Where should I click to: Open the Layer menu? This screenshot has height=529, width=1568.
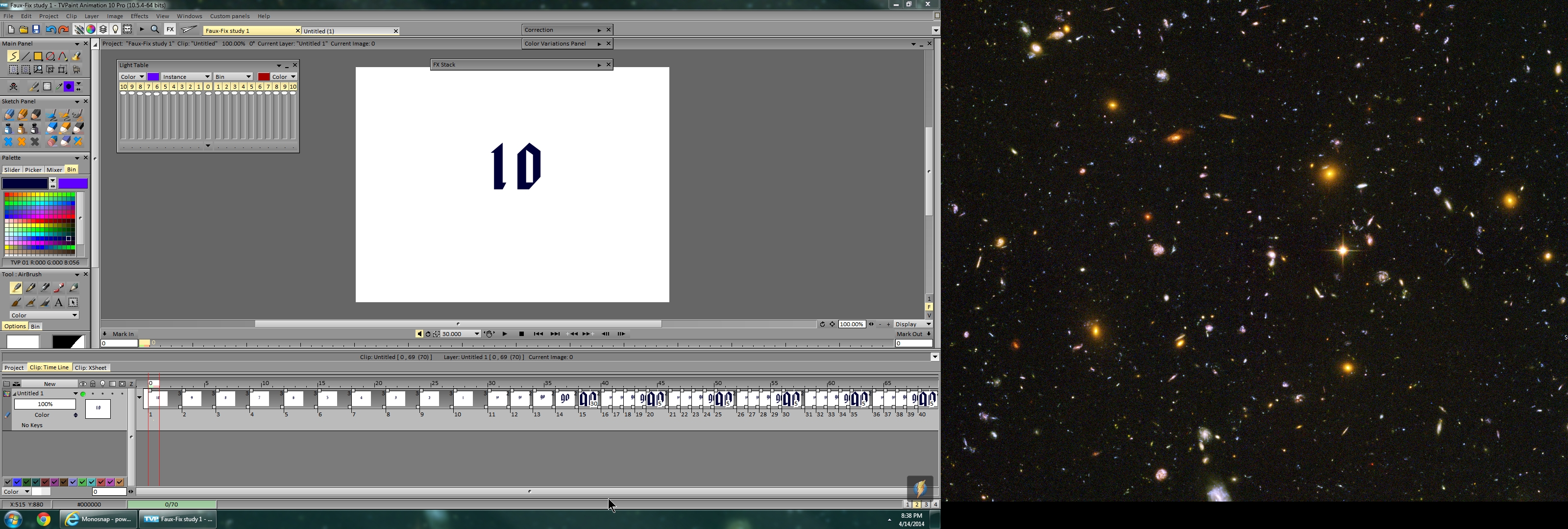pos(91,17)
